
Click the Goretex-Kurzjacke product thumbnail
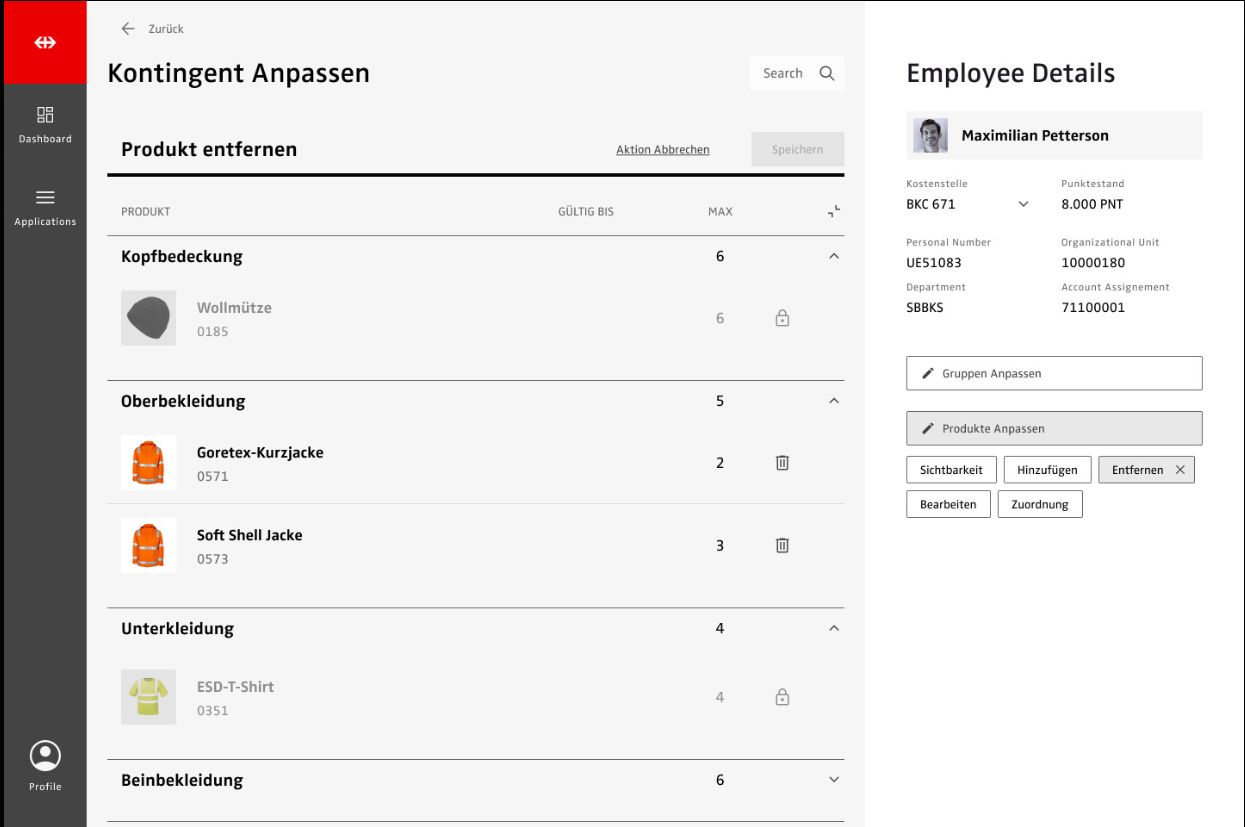(x=148, y=463)
